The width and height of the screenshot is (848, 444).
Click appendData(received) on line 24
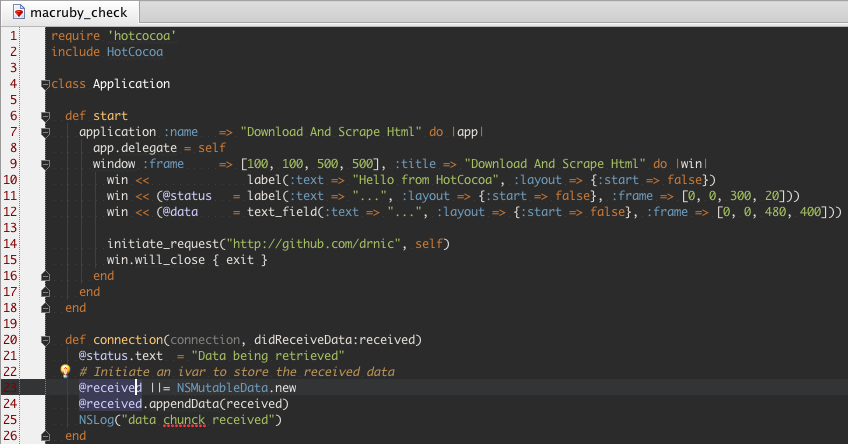click(219, 404)
